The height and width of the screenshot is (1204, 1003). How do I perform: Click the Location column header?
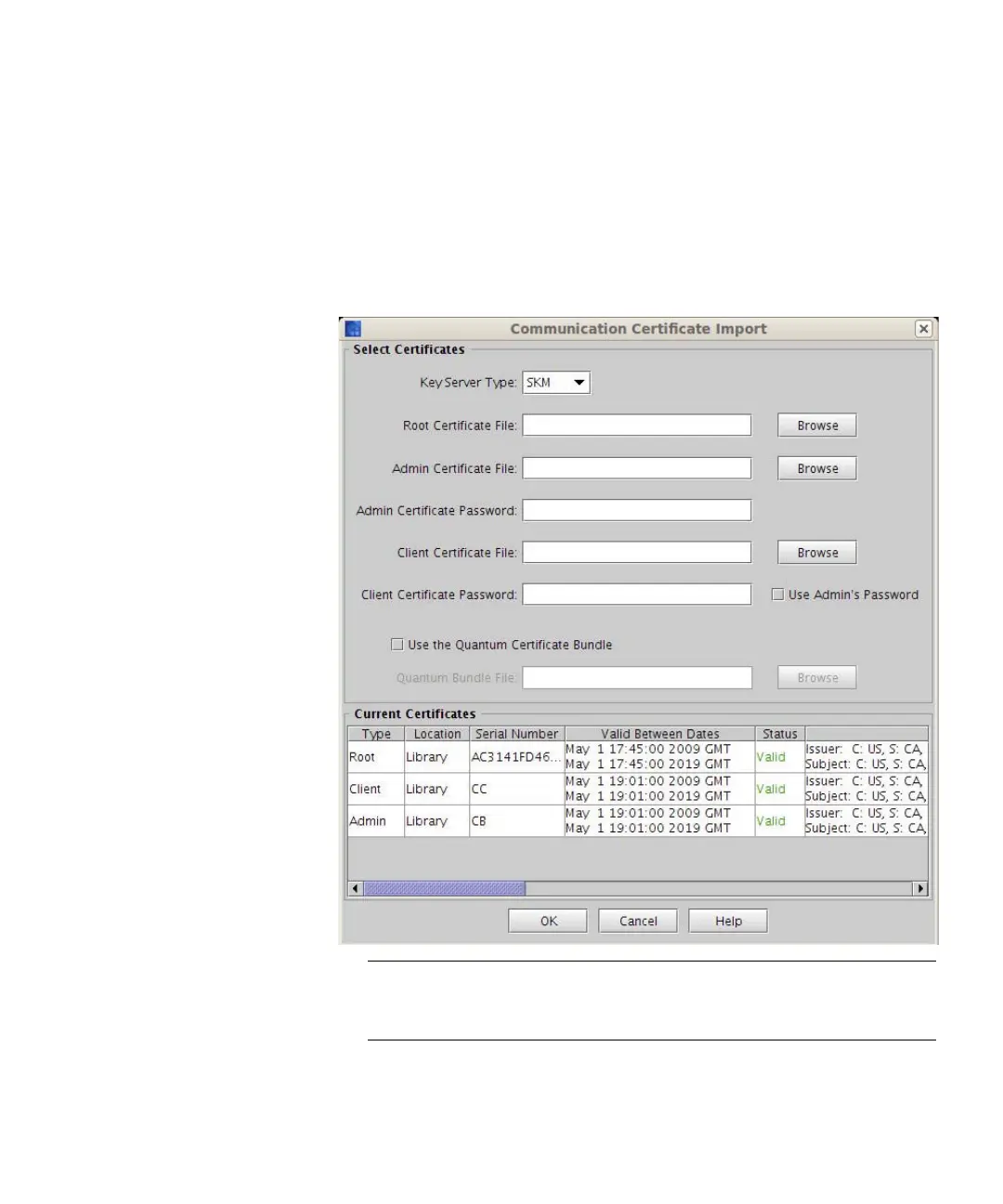pyautogui.click(x=436, y=734)
